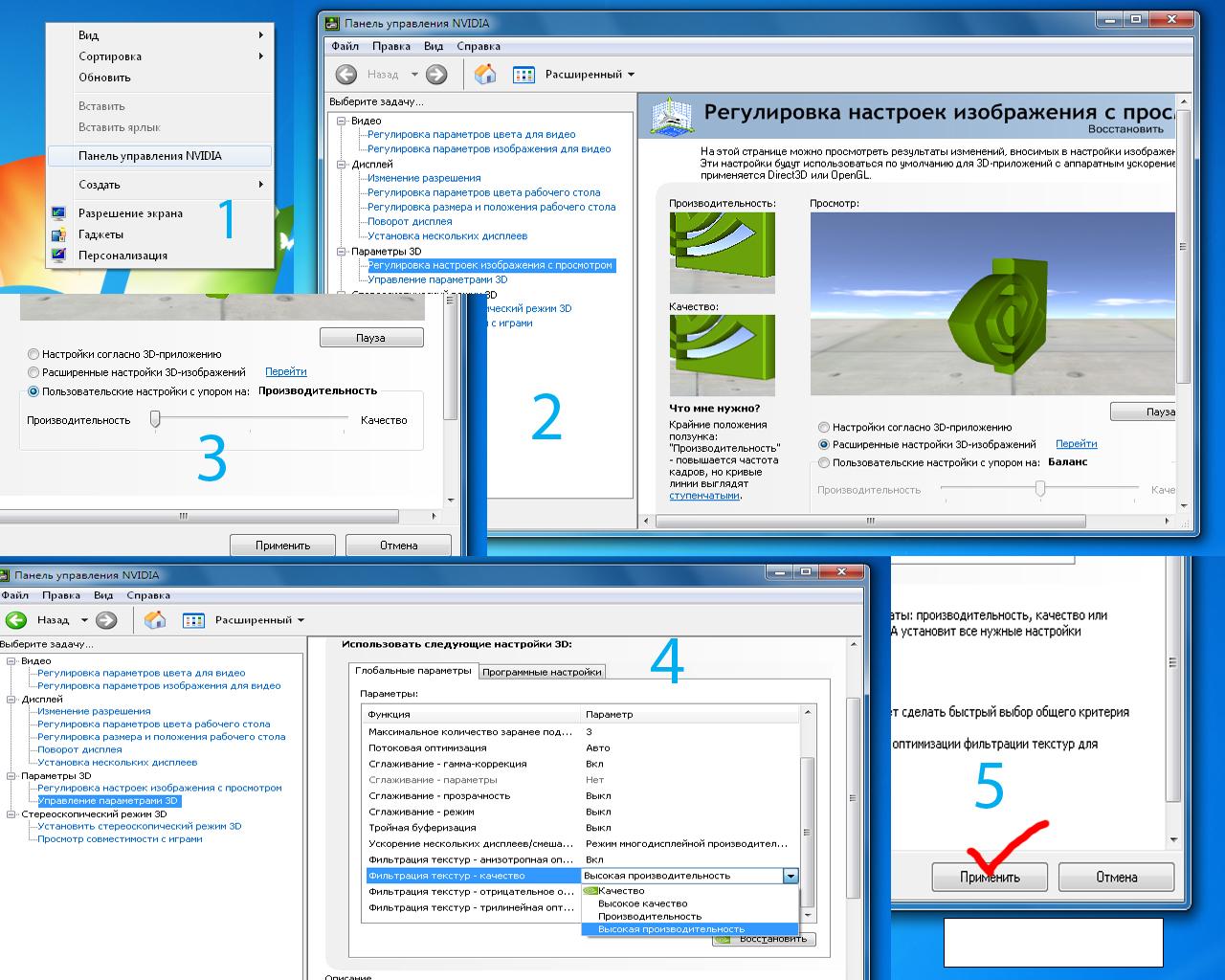1225x980 pixels.
Task: Click 'Восстановить' link under the page heading
Action: (x=1125, y=129)
